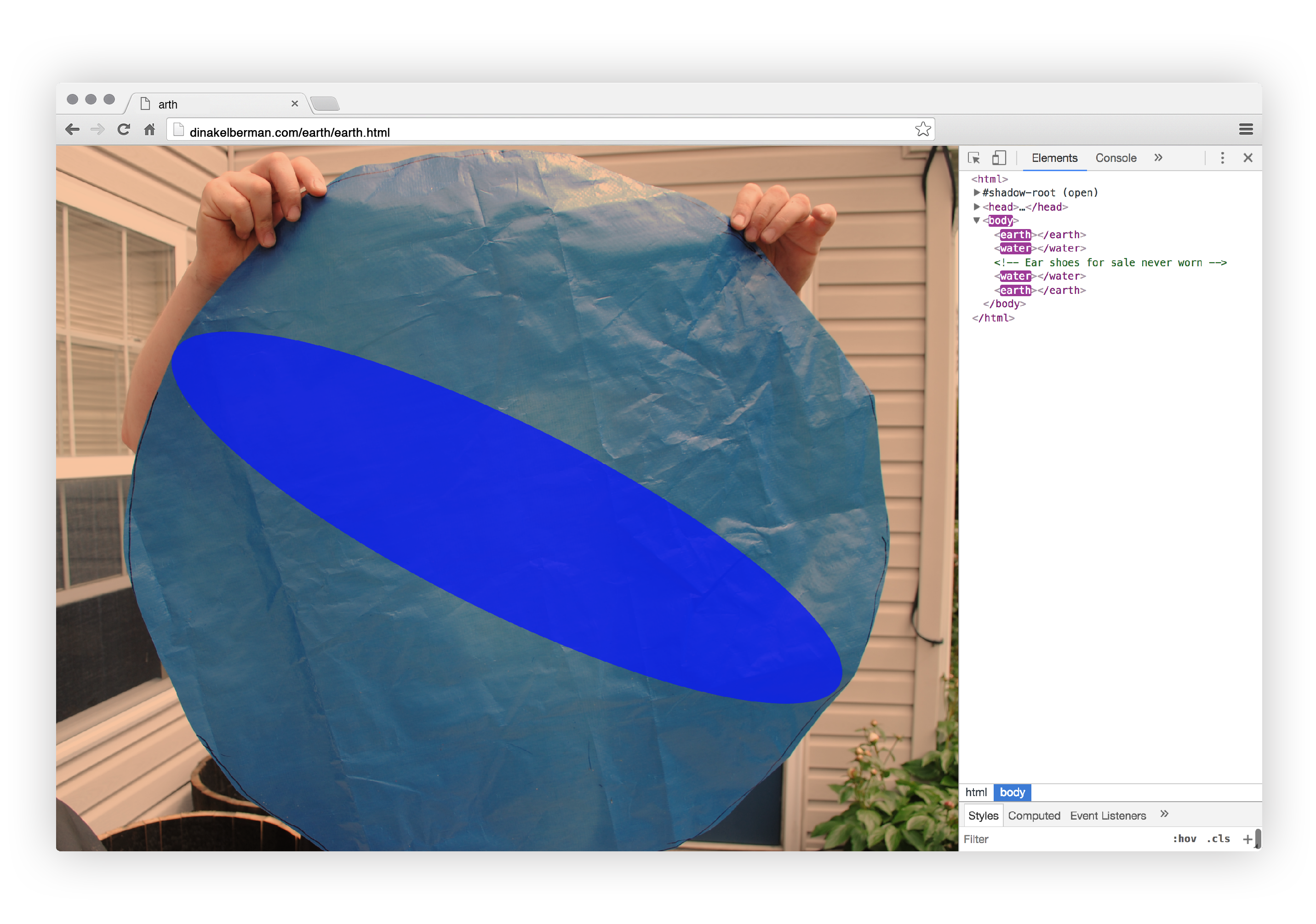Switch to the Console tab

point(1116,158)
